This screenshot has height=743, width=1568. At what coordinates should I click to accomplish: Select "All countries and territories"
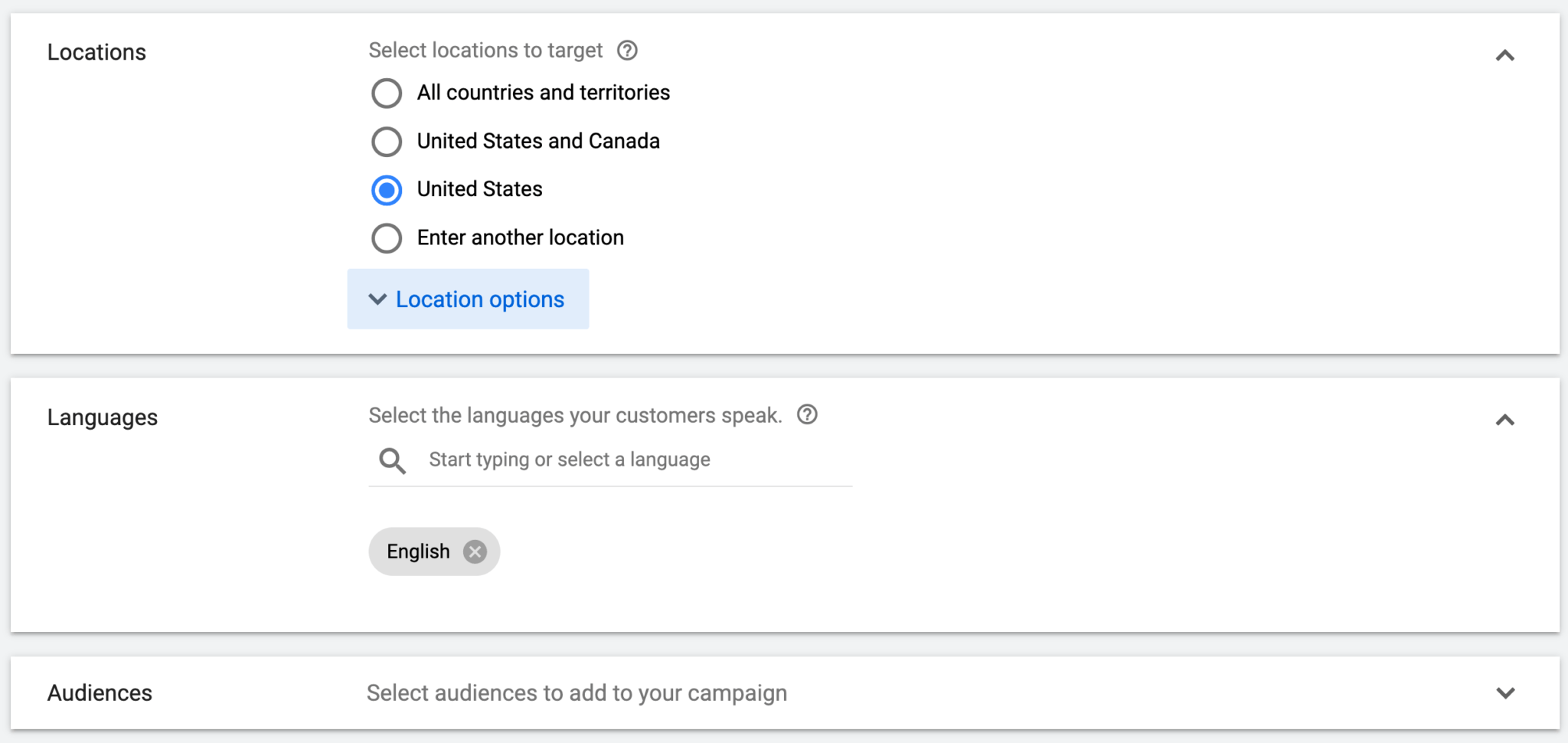[387, 93]
